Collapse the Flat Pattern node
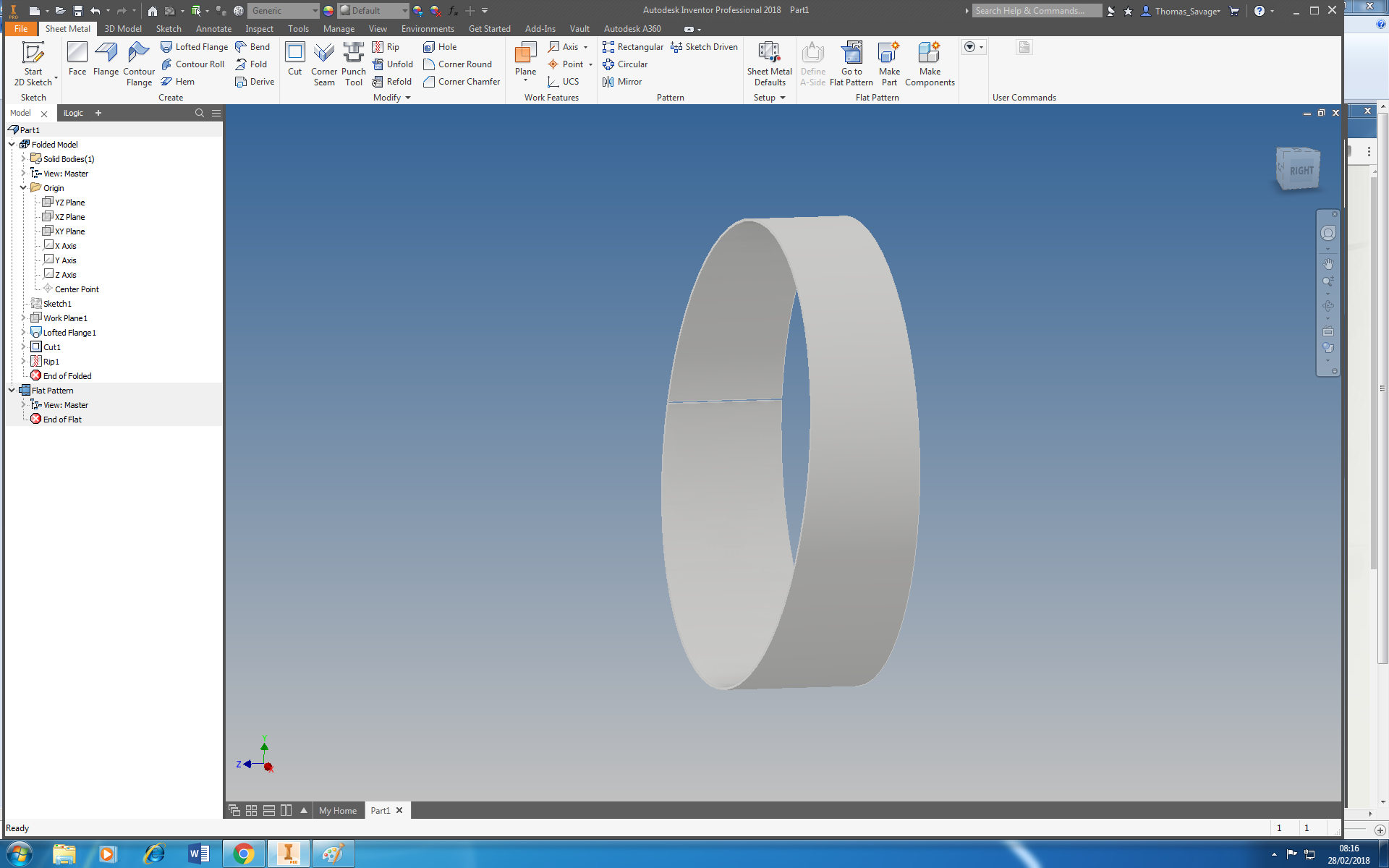Screen dimensions: 1389x868 coord(12,390)
